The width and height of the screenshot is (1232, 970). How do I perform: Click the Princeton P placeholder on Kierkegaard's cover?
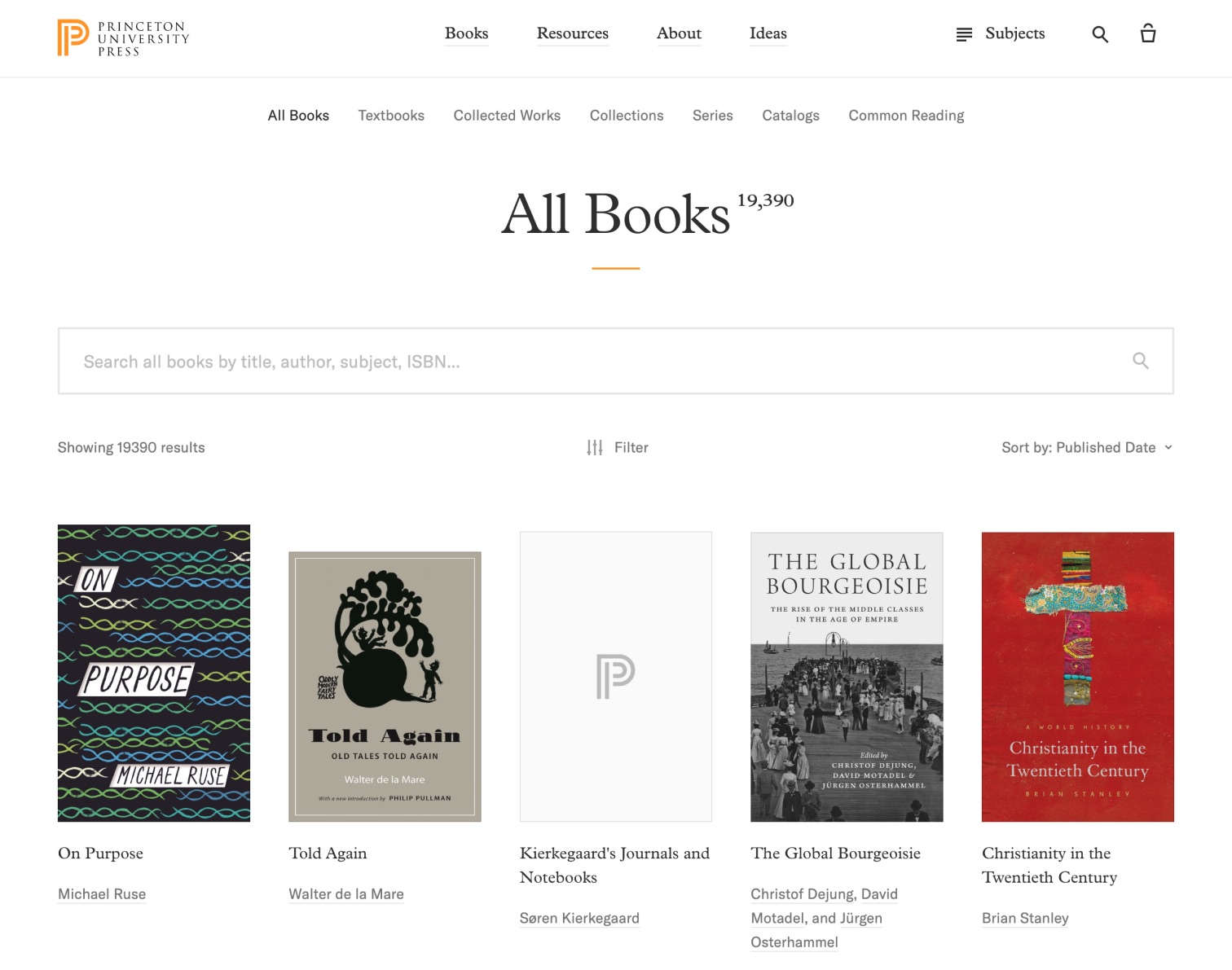point(616,675)
